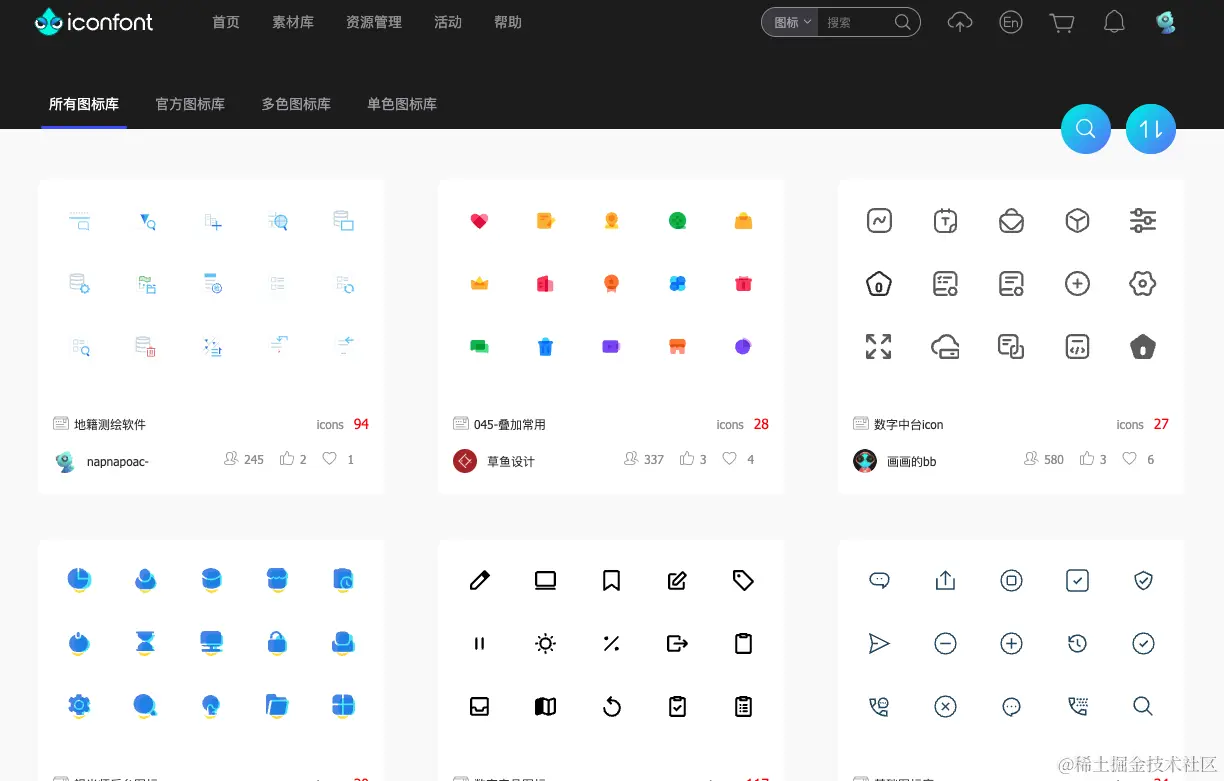The height and width of the screenshot is (781, 1224).
Task: Select the pause icon in black icon set
Action: pos(479,643)
